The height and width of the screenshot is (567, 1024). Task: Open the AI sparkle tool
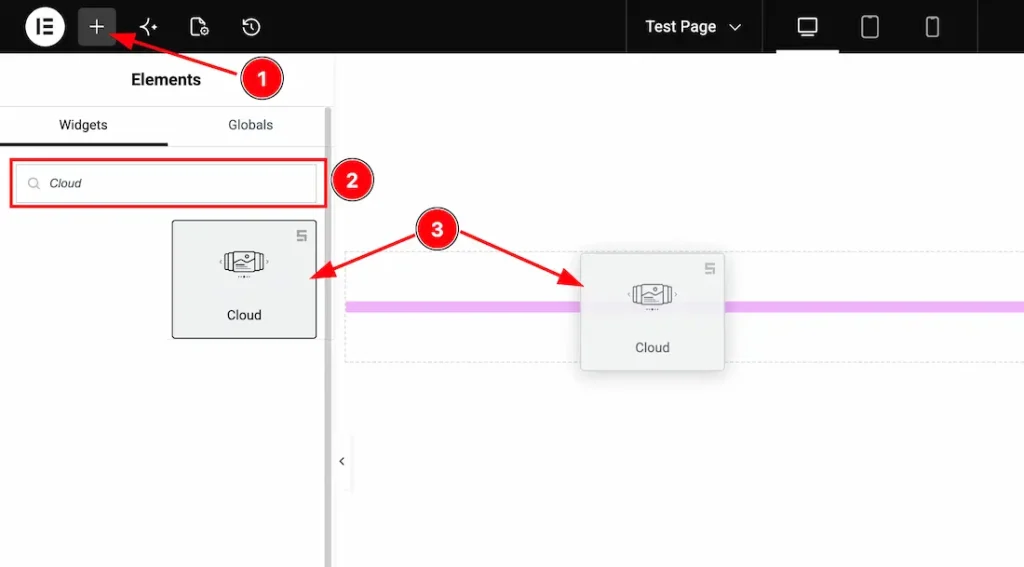148,27
